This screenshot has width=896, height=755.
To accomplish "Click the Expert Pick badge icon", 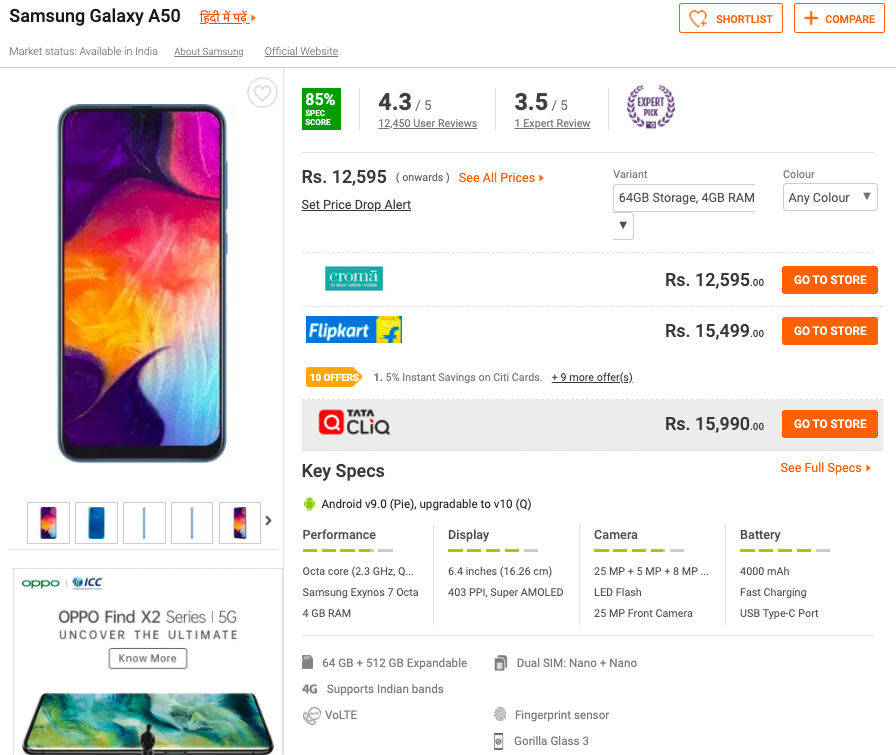I will tap(650, 107).
